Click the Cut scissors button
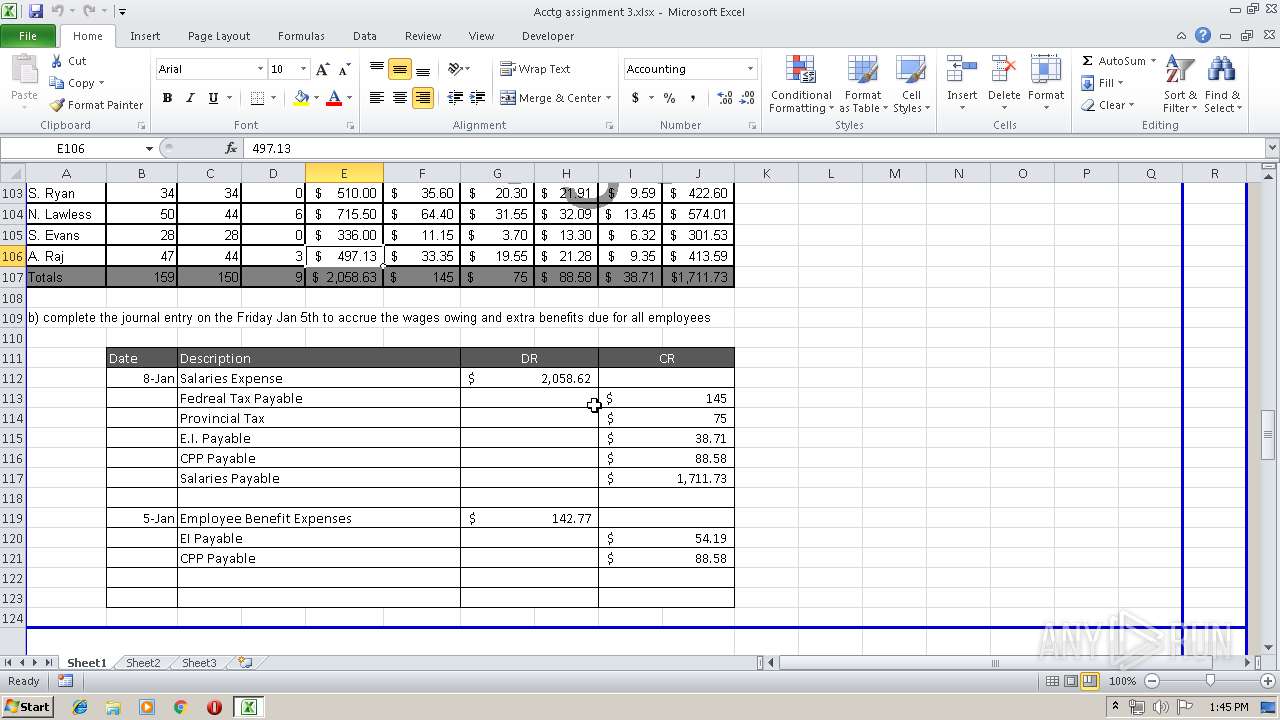Image resolution: width=1280 pixels, height=720 pixels. click(x=68, y=61)
